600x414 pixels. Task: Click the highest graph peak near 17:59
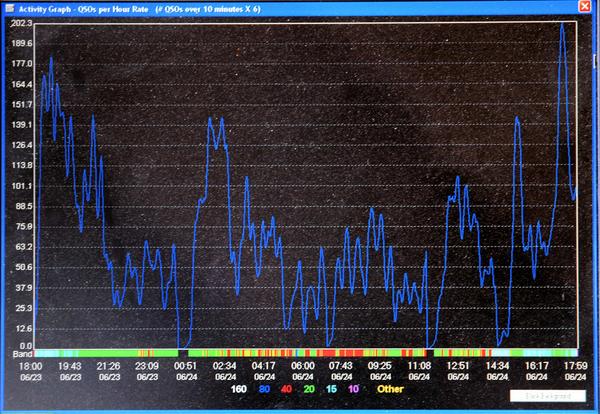point(562,25)
